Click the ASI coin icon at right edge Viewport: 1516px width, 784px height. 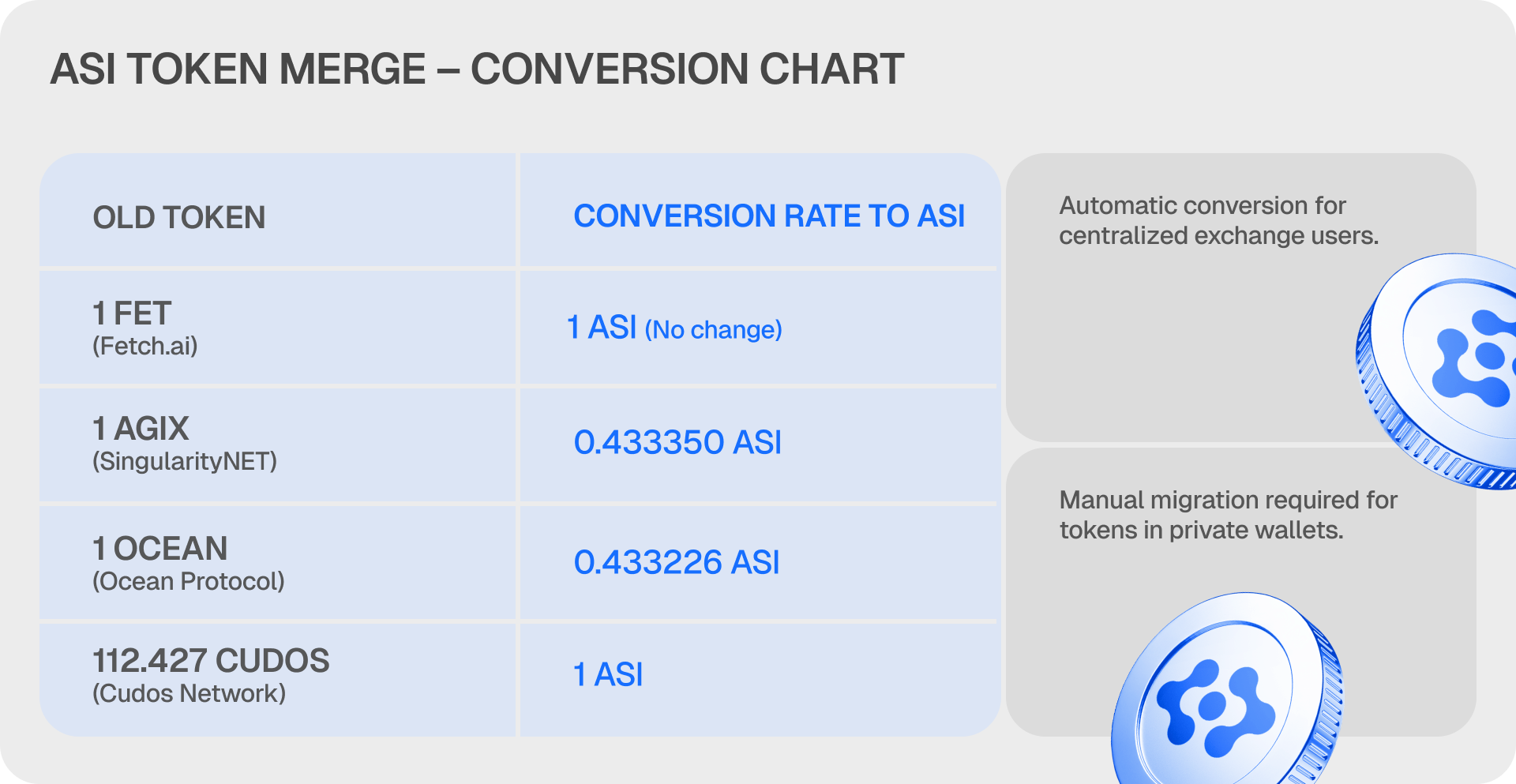1437,371
